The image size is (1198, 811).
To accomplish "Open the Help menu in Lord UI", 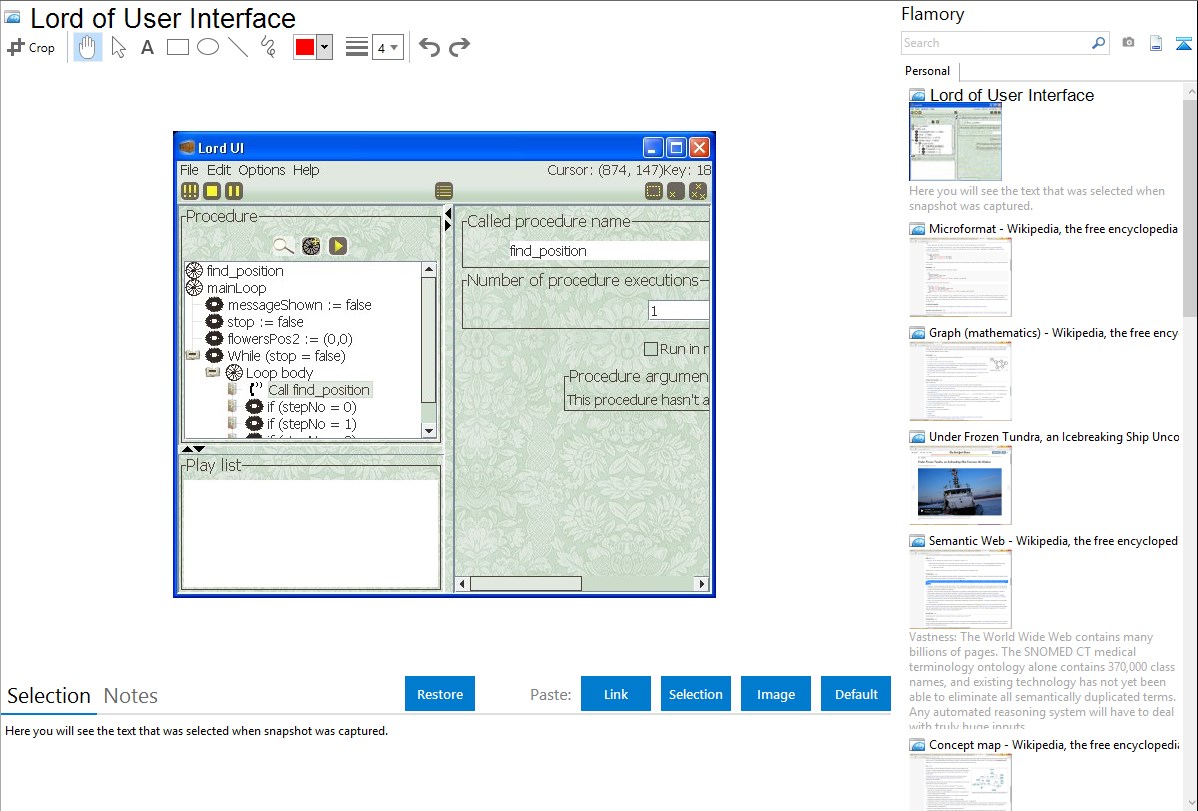I will pos(306,170).
